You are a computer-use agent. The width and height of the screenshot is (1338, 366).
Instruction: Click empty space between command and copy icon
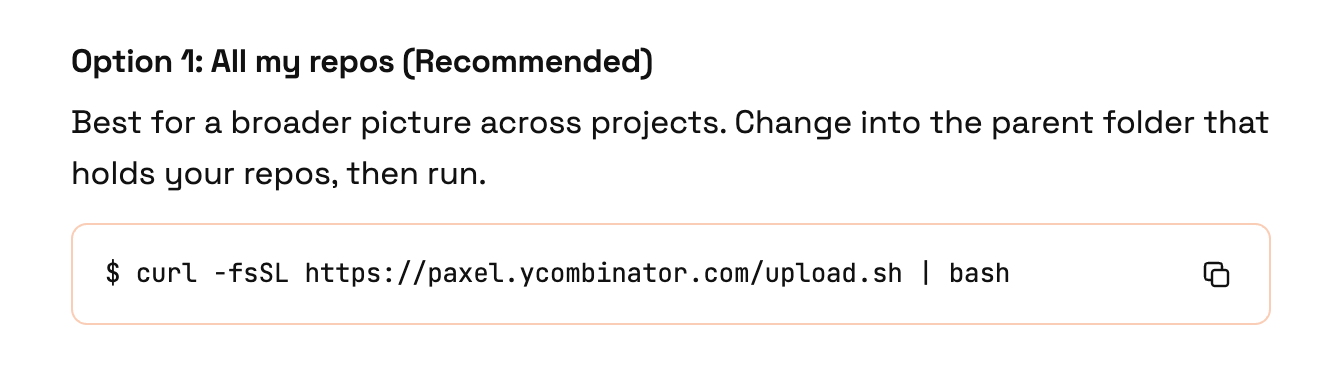[x=1105, y=274]
